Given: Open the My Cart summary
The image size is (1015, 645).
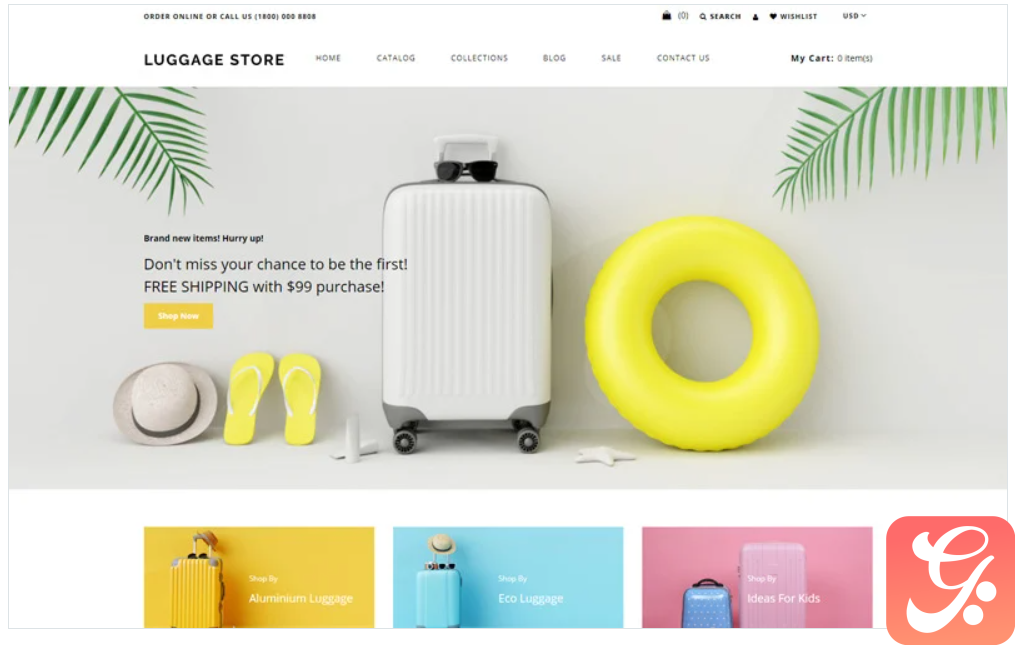Looking at the screenshot, I should coord(831,58).
